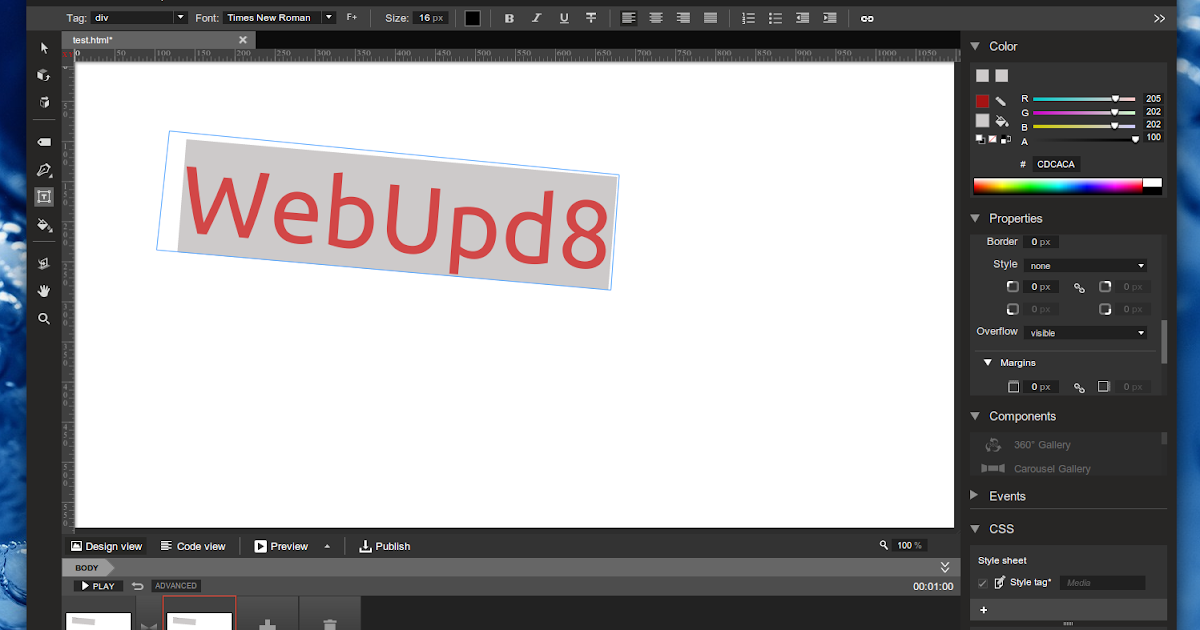Image resolution: width=1200 pixels, height=630 pixels.
Task: Uncheck the Style tag checkbox
Action: [x=981, y=583]
